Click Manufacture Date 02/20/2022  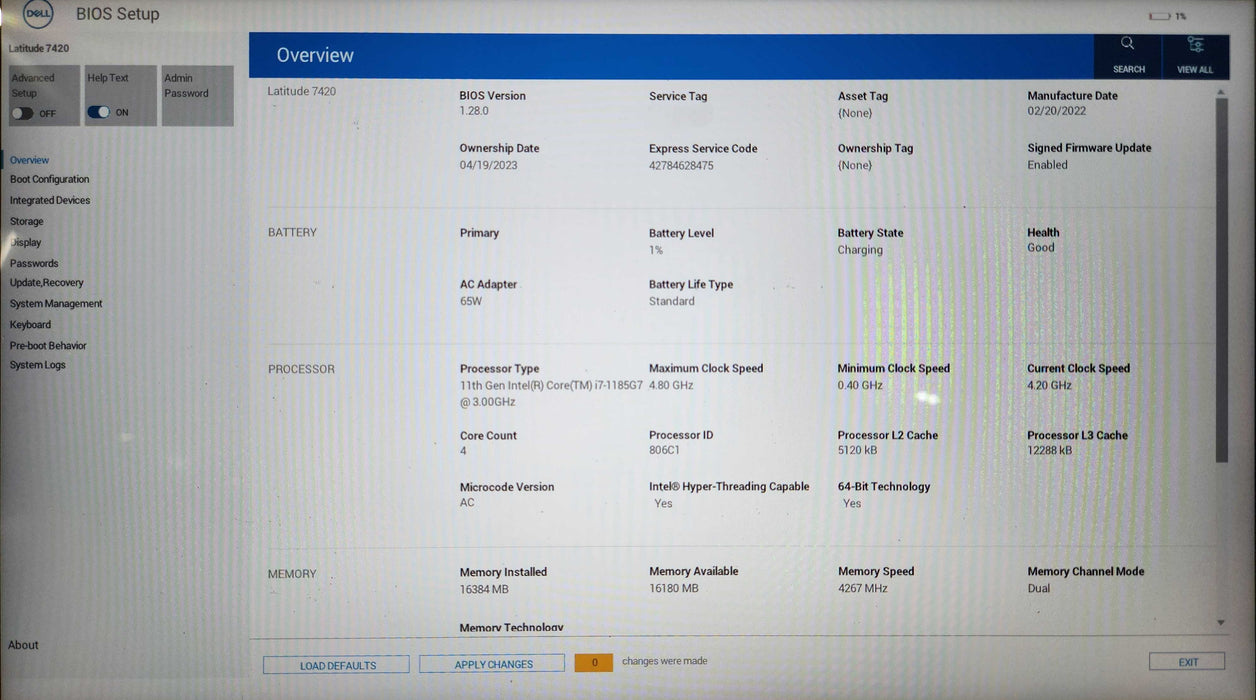[1057, 112]
